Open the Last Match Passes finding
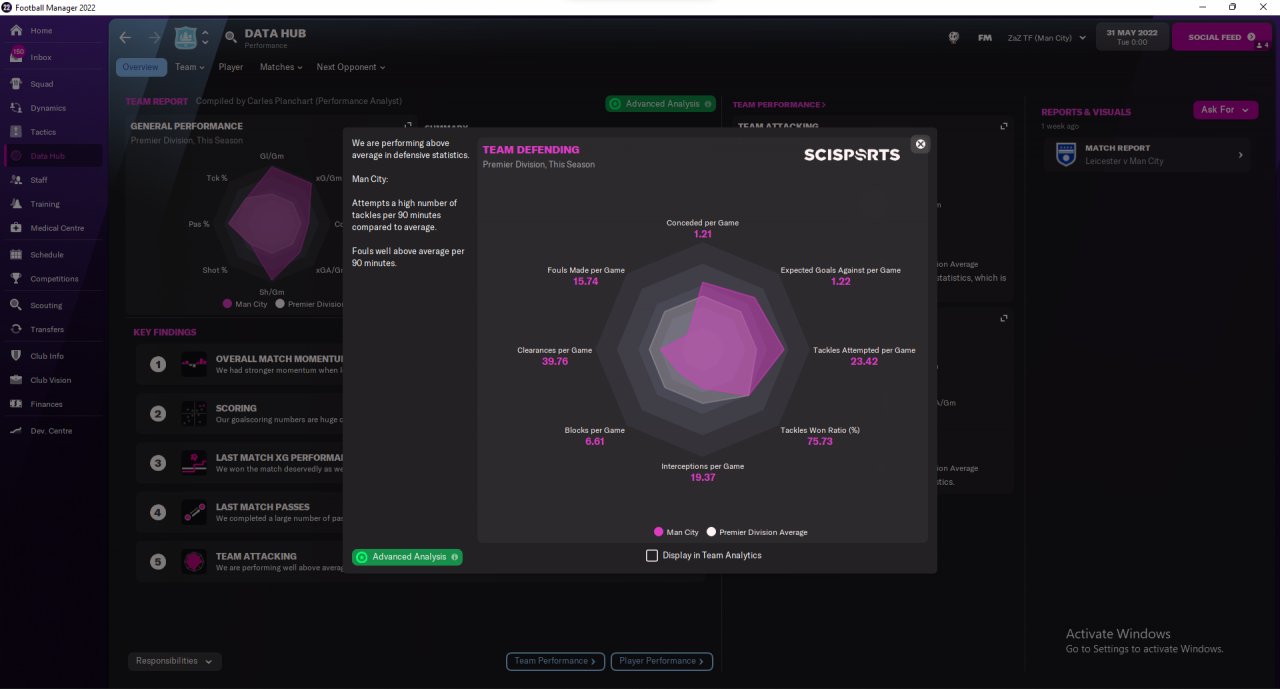 pos(240,512)
